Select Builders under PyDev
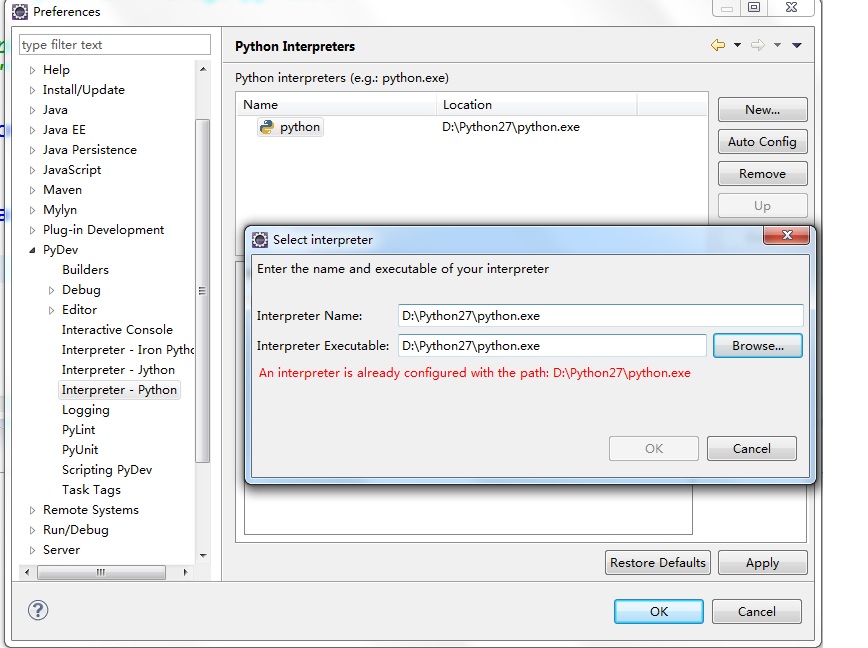868x648 pixels. click(x=85, y=269)
